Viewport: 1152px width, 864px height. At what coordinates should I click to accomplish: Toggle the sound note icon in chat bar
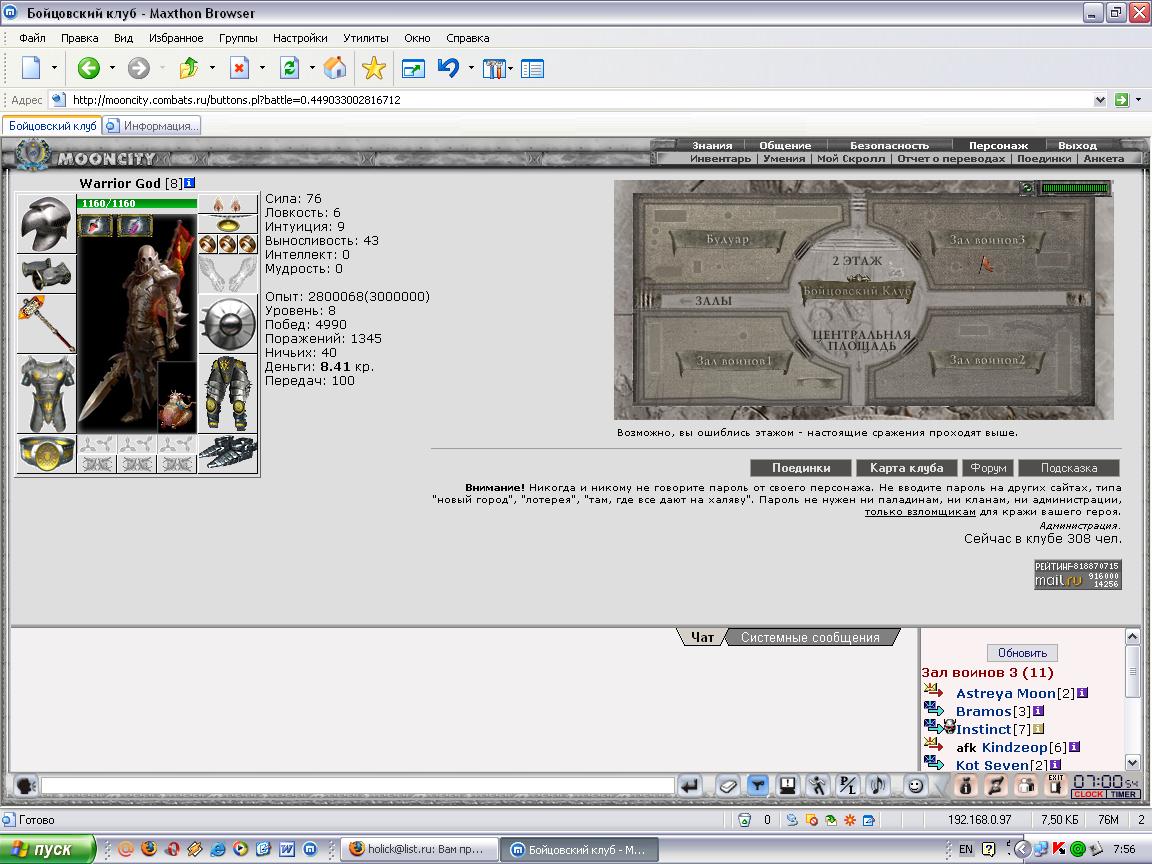877,786
